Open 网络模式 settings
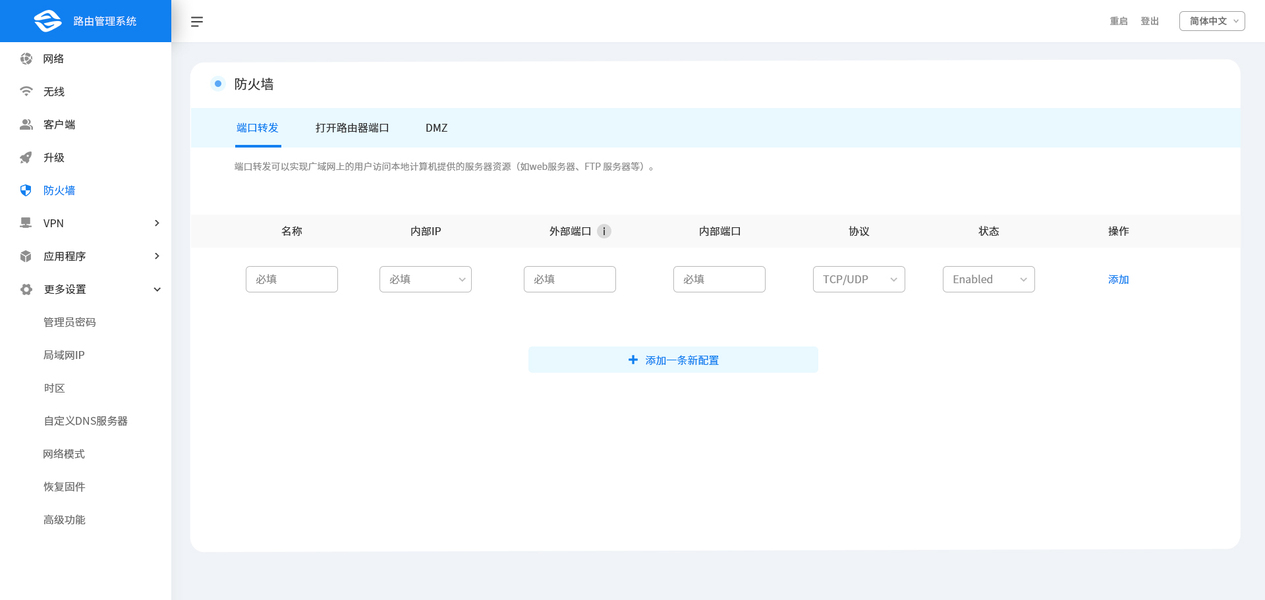Screen dimensions: 1265x600 [64, 454]
